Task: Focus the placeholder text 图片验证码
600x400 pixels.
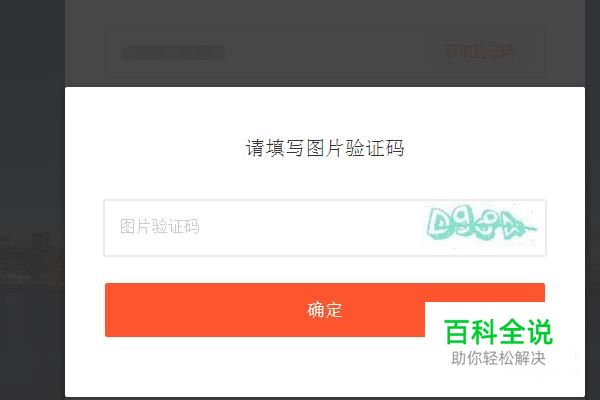Action: (x=160, y=227)
